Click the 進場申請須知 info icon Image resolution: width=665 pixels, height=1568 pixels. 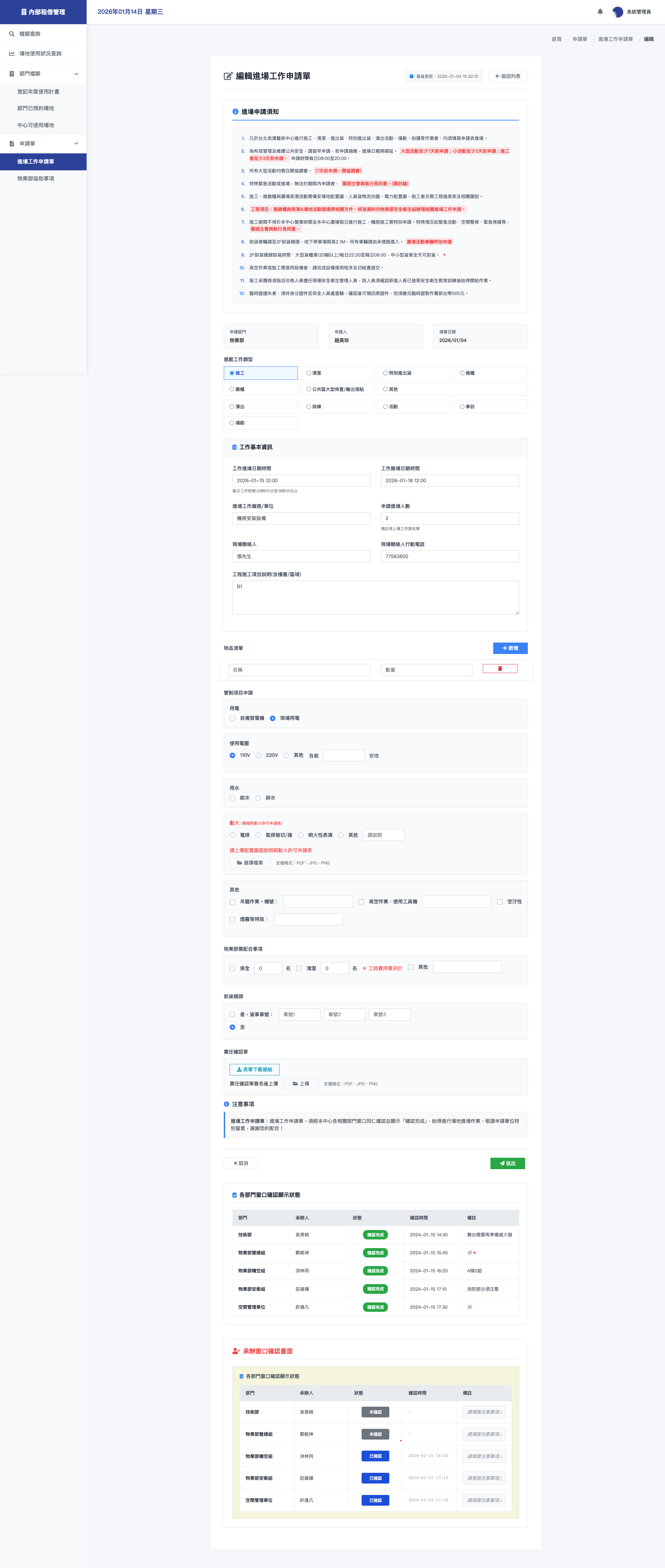coord(235,112)
